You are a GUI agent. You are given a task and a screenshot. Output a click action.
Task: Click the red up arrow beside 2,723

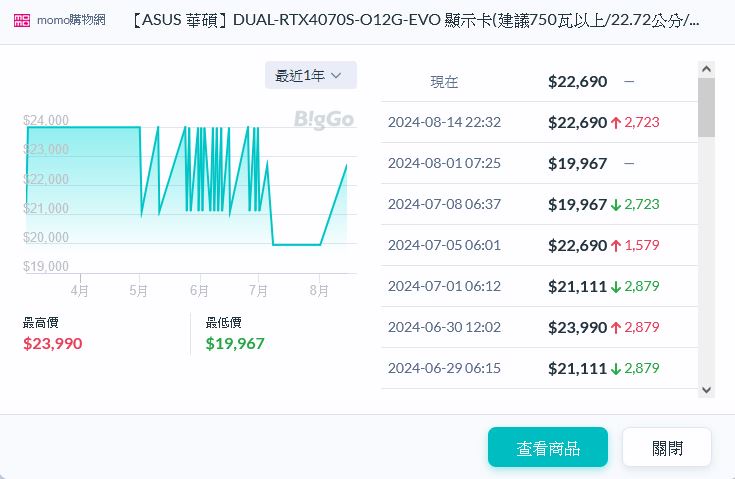(x=616, y=123)
